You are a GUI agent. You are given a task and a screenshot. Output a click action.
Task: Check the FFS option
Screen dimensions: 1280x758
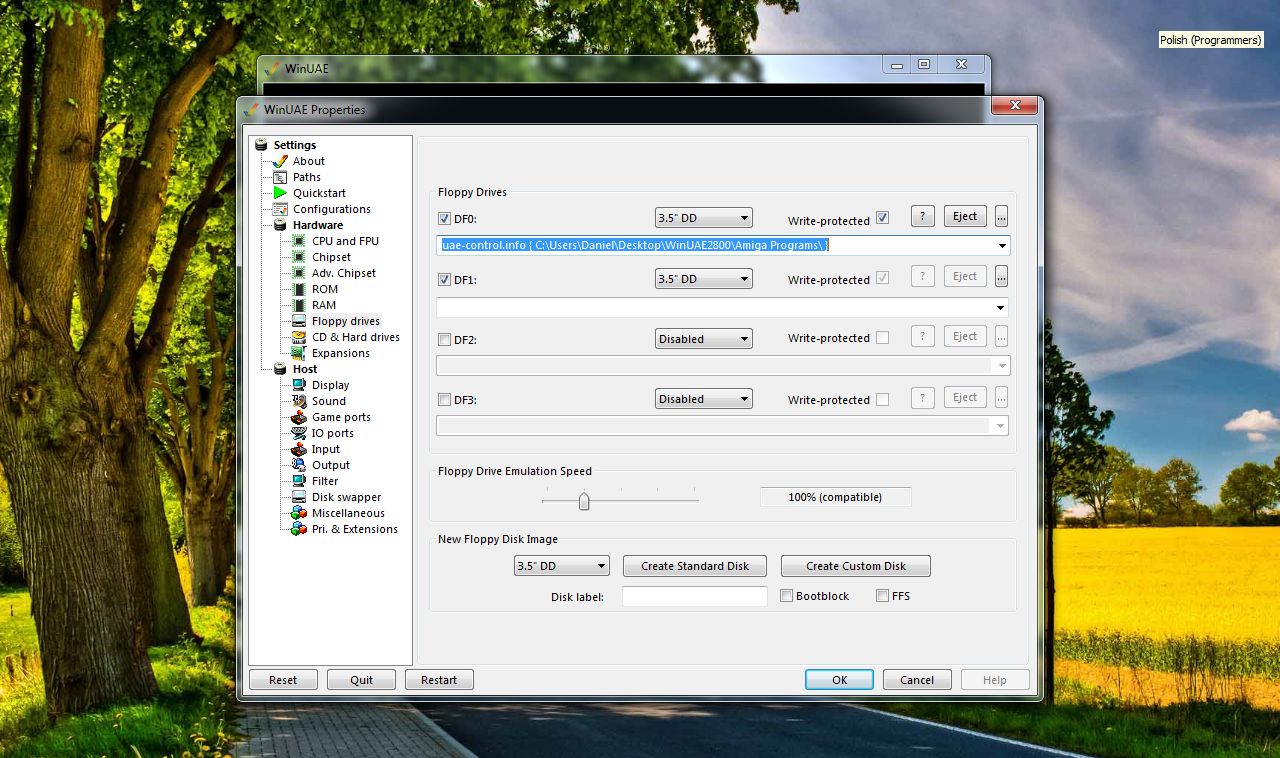(x=882, y=596)
